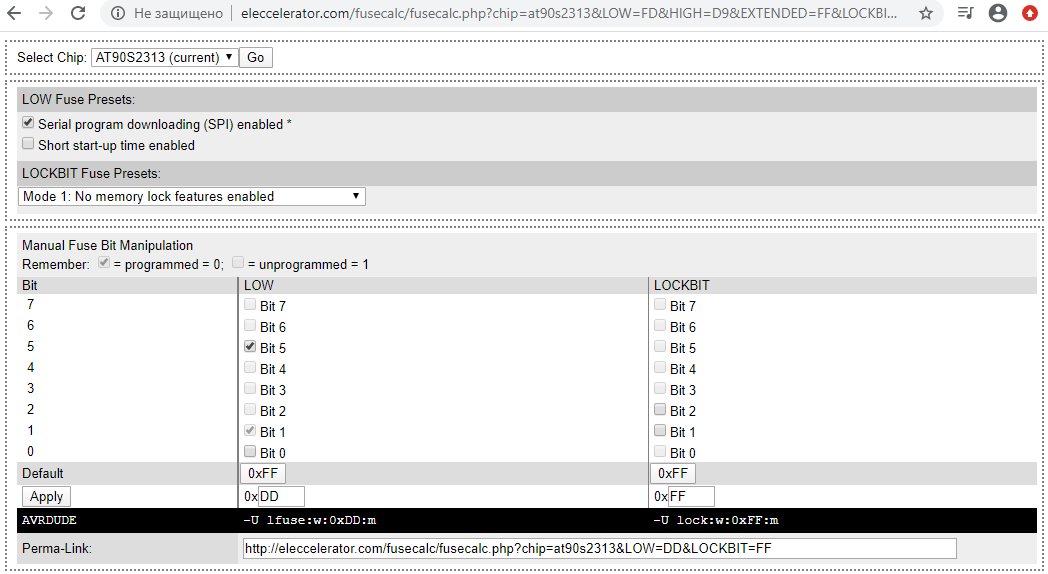Viewport: 1048px width, 574px height.
Task: Go forward to the next page
Action: coord(46,13)
